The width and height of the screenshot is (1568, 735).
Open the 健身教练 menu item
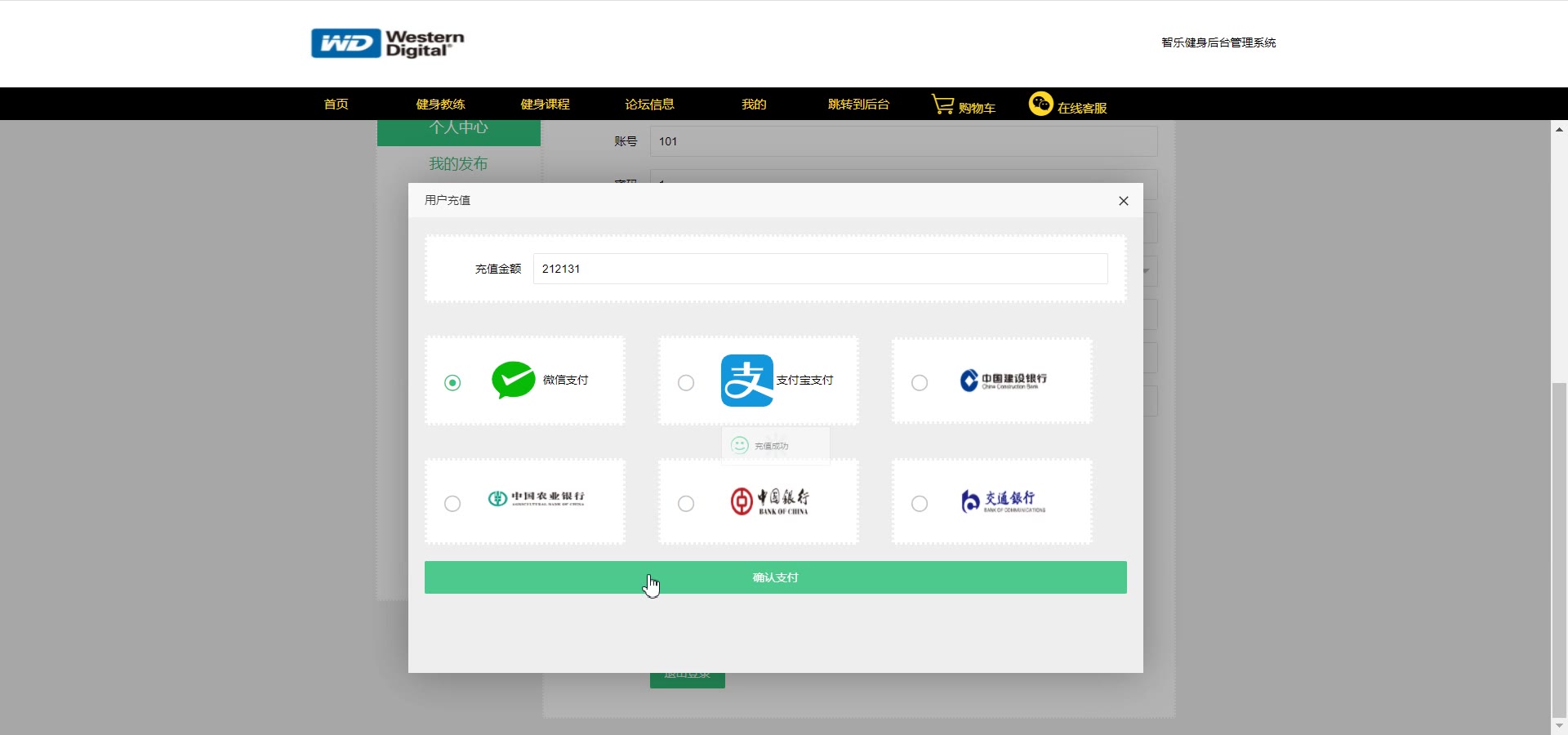(x=440, y=104)
